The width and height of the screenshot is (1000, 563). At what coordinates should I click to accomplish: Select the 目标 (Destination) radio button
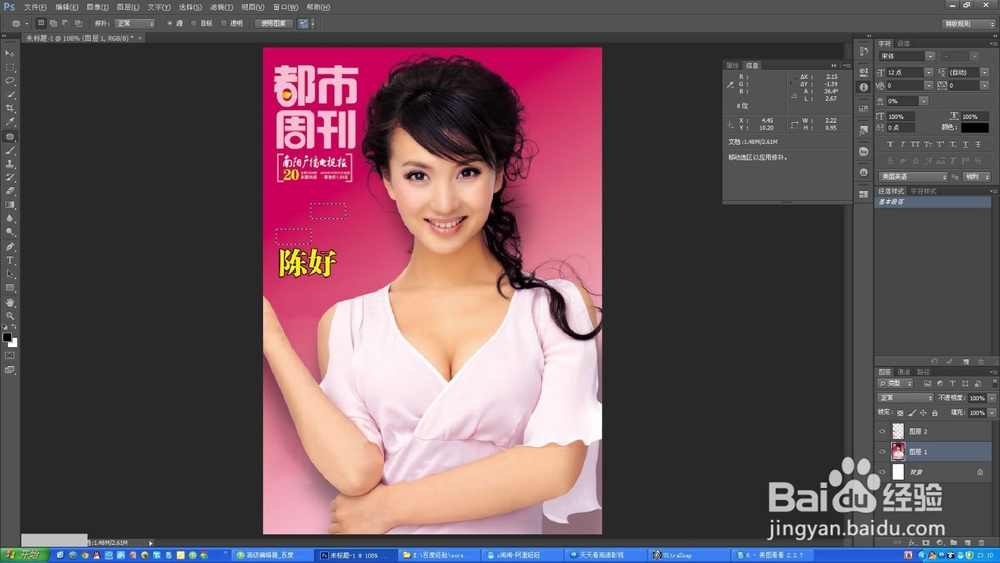pyautogui.click(x=194, y=24)
